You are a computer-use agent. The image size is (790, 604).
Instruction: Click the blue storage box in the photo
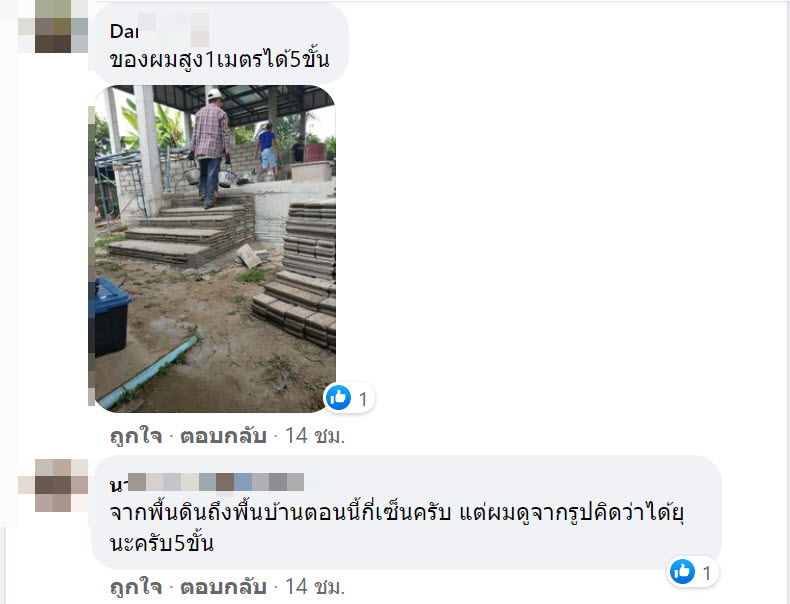click(109, 317)
